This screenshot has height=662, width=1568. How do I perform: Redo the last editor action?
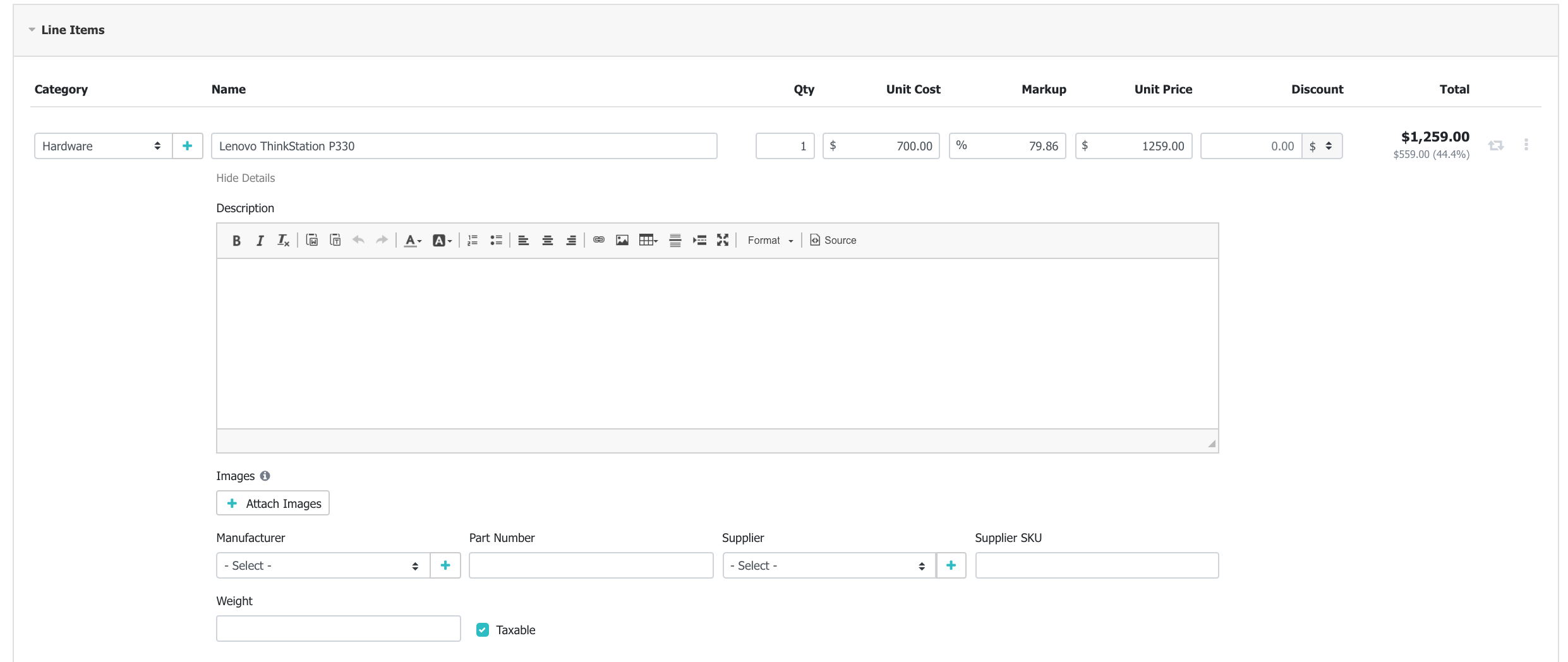382,240
